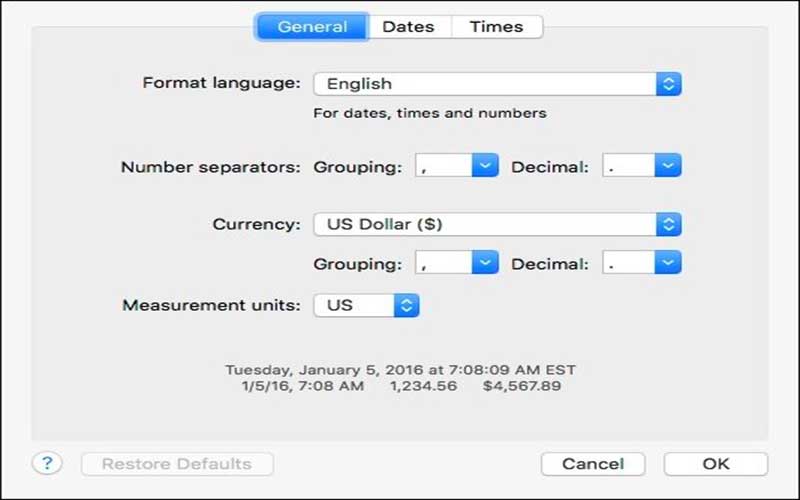The image size is (800, 500).
Task: Open the Format language dropdown showing English
Action: tap(497, 84)
